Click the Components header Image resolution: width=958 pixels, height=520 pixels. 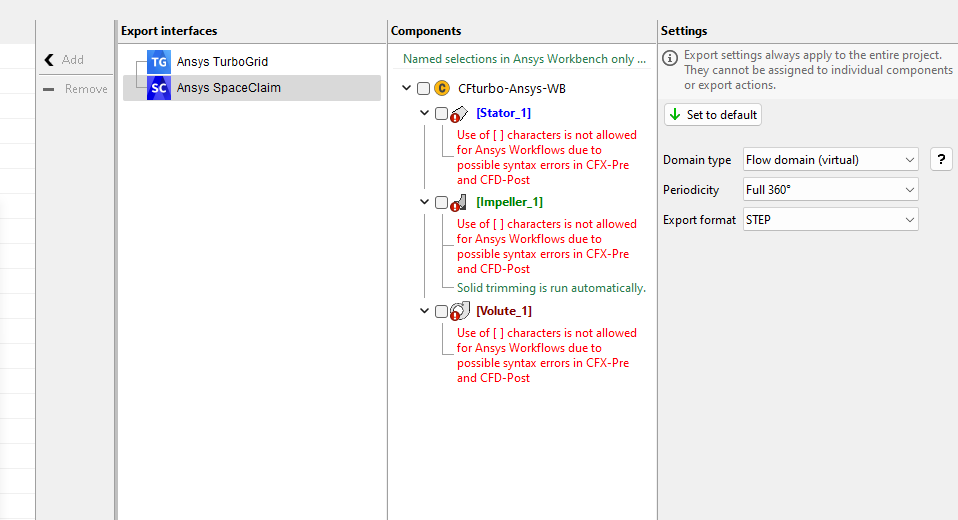pos(426,31)
